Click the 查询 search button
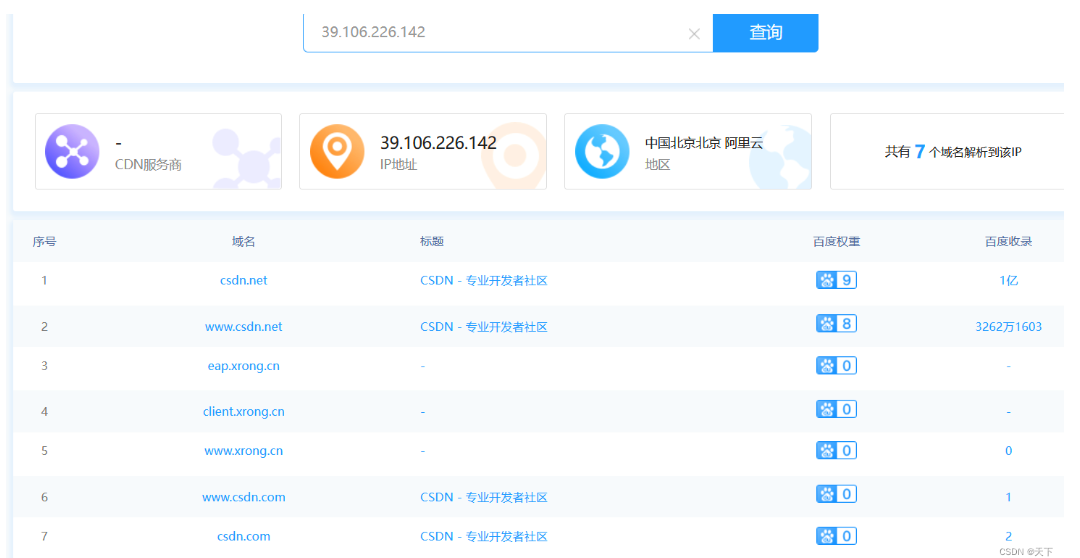Viewport: 1080px width, 558px height. click(x=765, y=32)
